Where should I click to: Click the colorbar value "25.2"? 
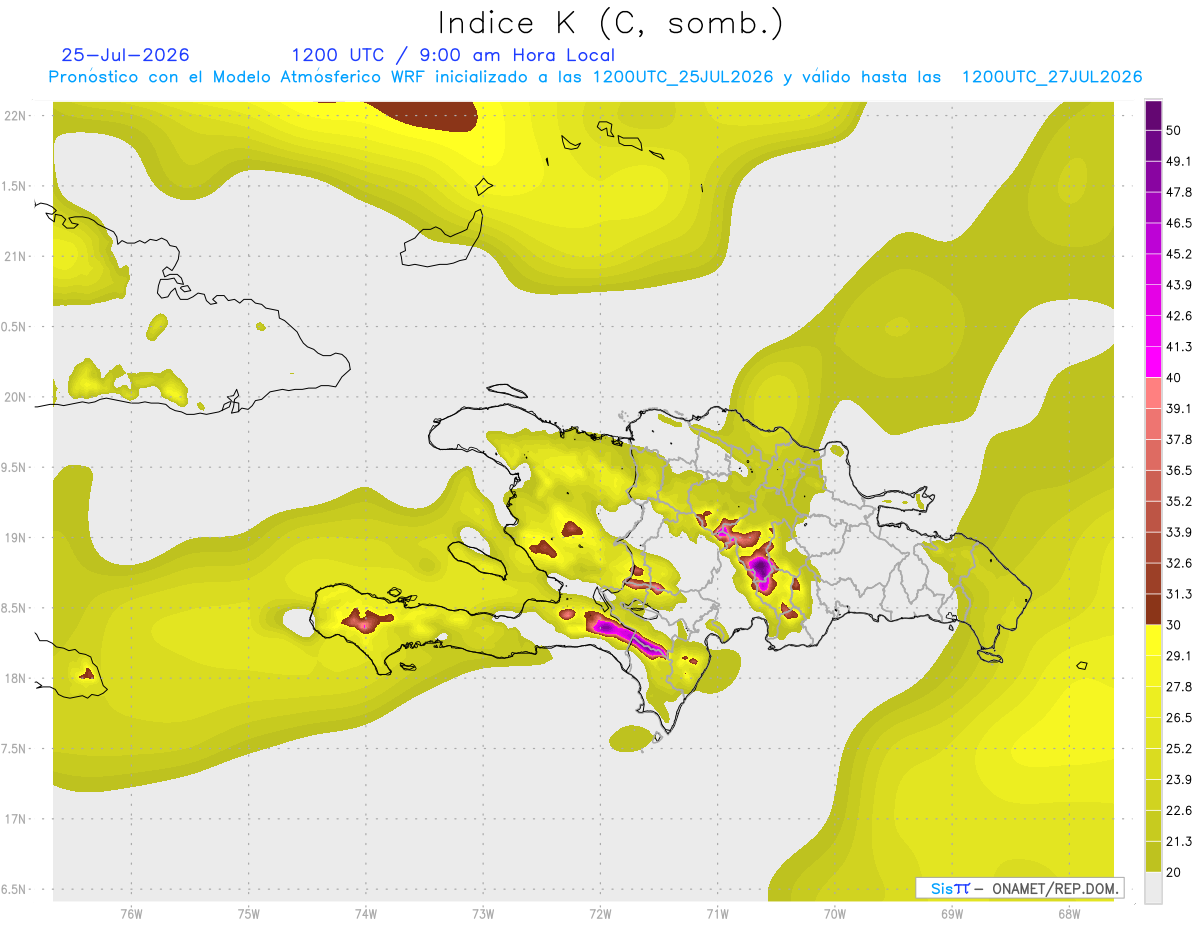(1179, 748)
